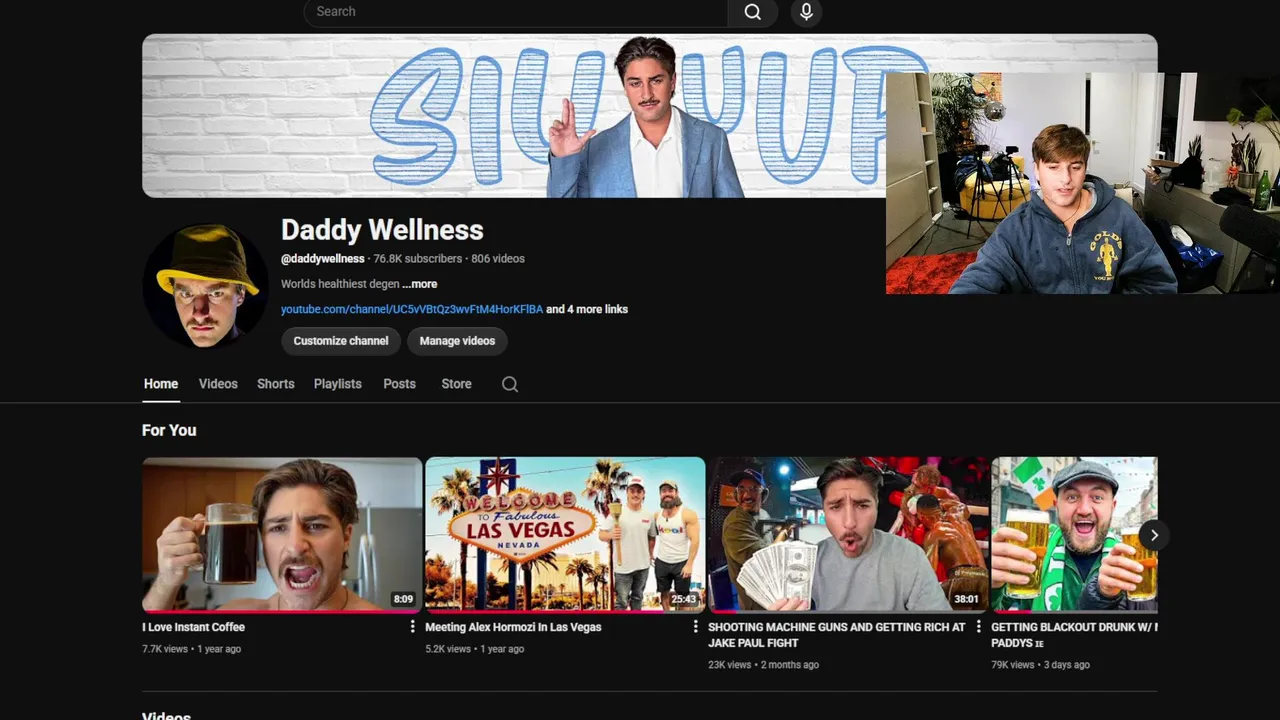The height and width of the screenshot is (720, 1280).
Task: Switch to the Videos tab
Action: coord(218,384)
